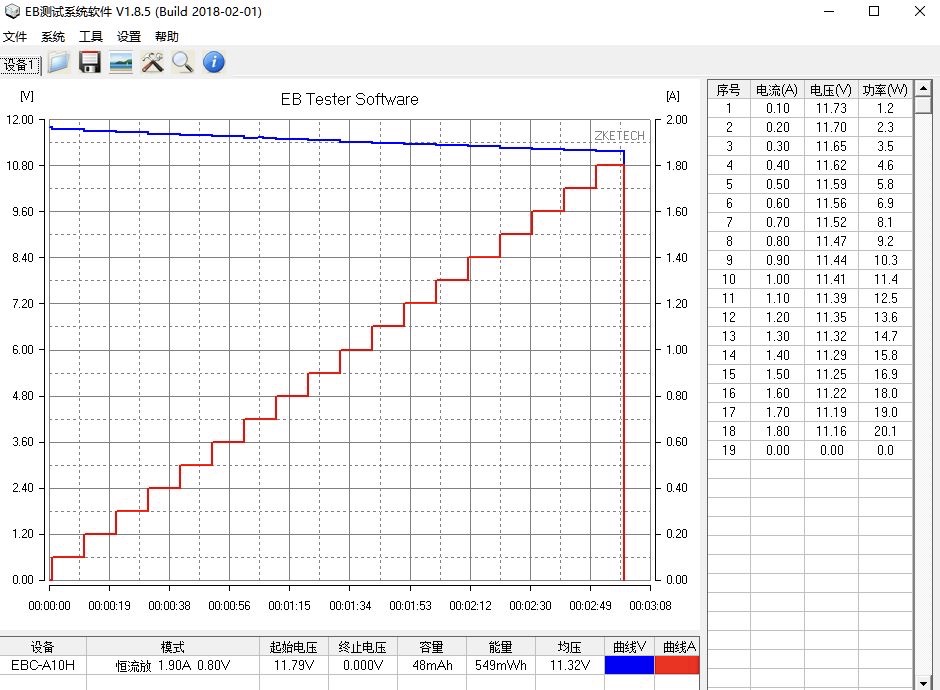Viewport: 940px width, 690px height.
Task: Click the floppy disk save icon
Action: pyautogui.click(x=90, y=63)
